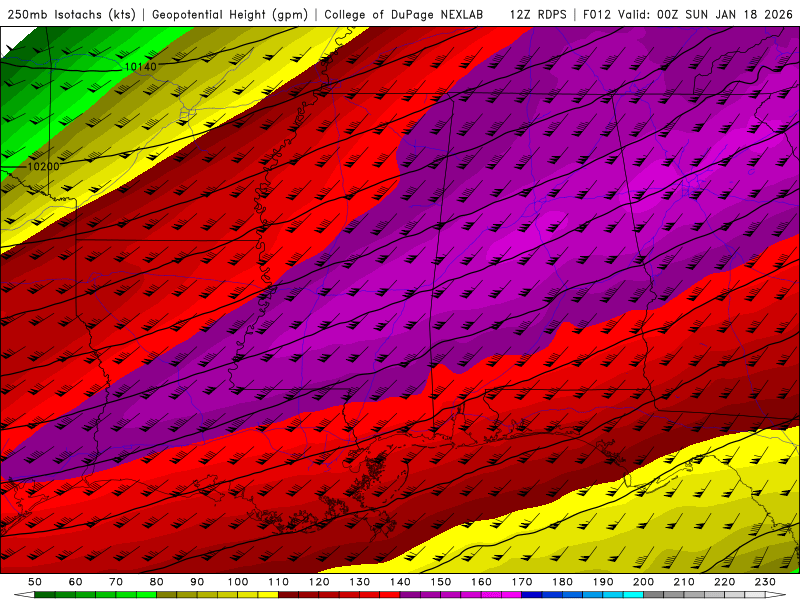This screenshot has height=600, width=800.
Task: Click the 190 value on the legend
Action: click(x=603, y=582)
